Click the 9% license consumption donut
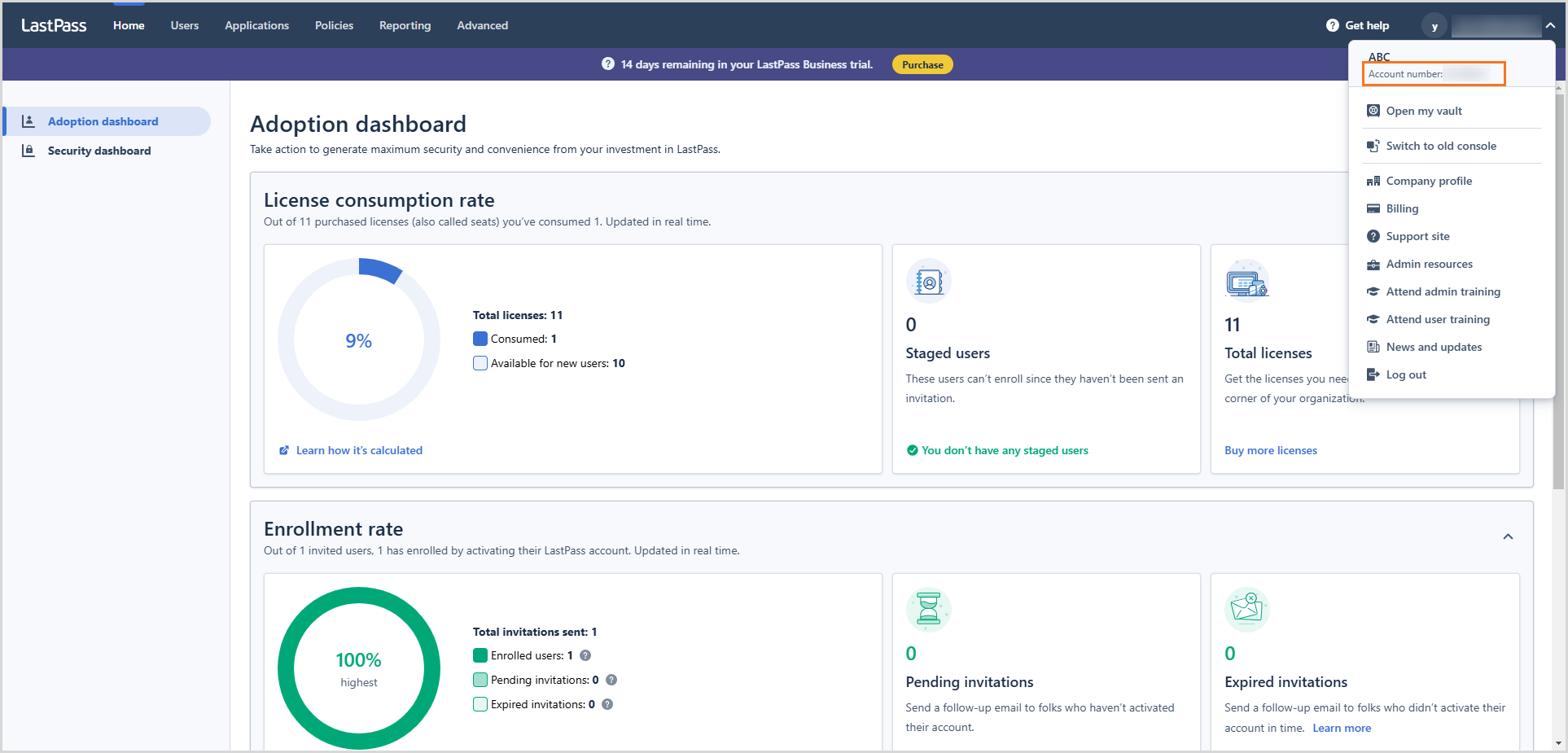The image size is (1568, 753). (x=359, y=339)
